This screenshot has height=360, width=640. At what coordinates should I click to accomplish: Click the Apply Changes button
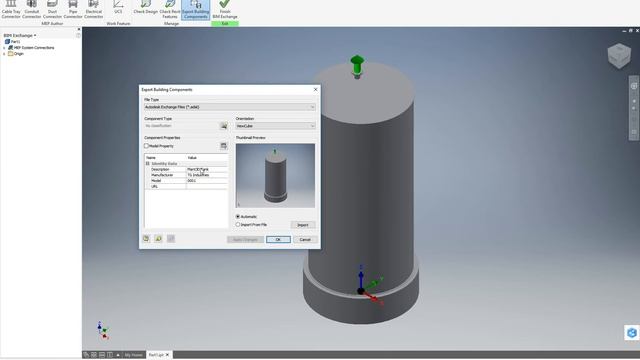pos(245,240)
